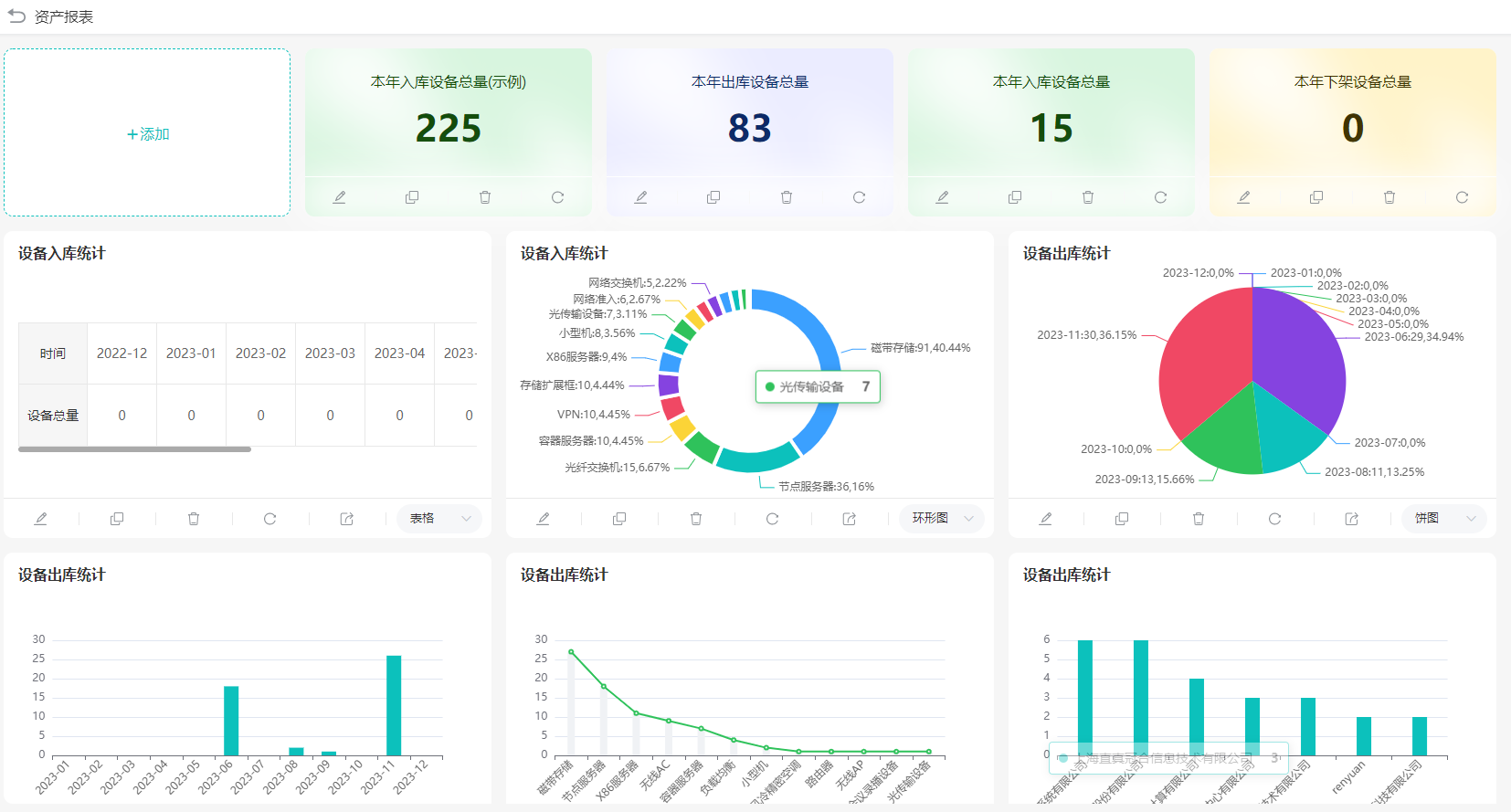Refresh the 本年入库设备总量 card showing 15
Viewport: 1511px width, 812px height.
[1160, 197]
